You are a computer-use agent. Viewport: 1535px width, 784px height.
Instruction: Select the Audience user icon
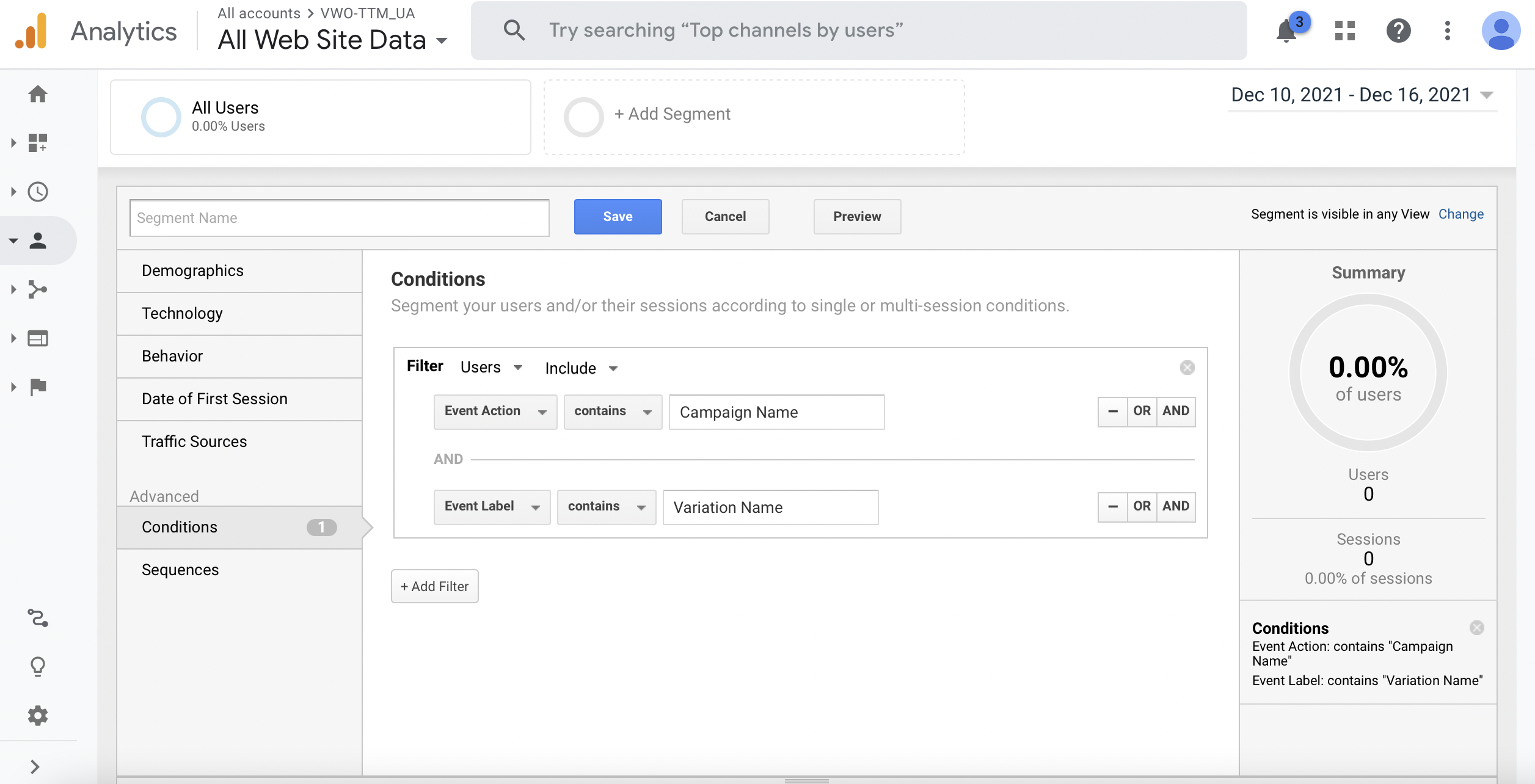[37, 240]
